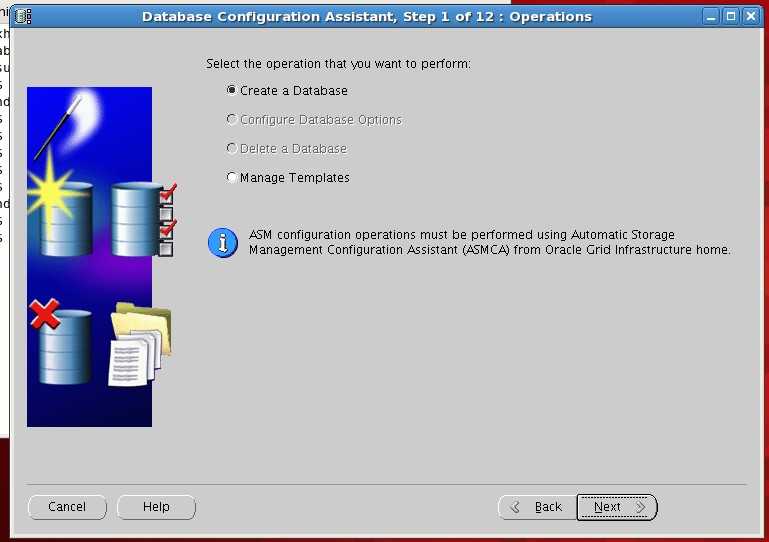This screenshot has height=542, width=769.
Task: Click the Next button
Action: pyautogui.click(x=616, y=507)
